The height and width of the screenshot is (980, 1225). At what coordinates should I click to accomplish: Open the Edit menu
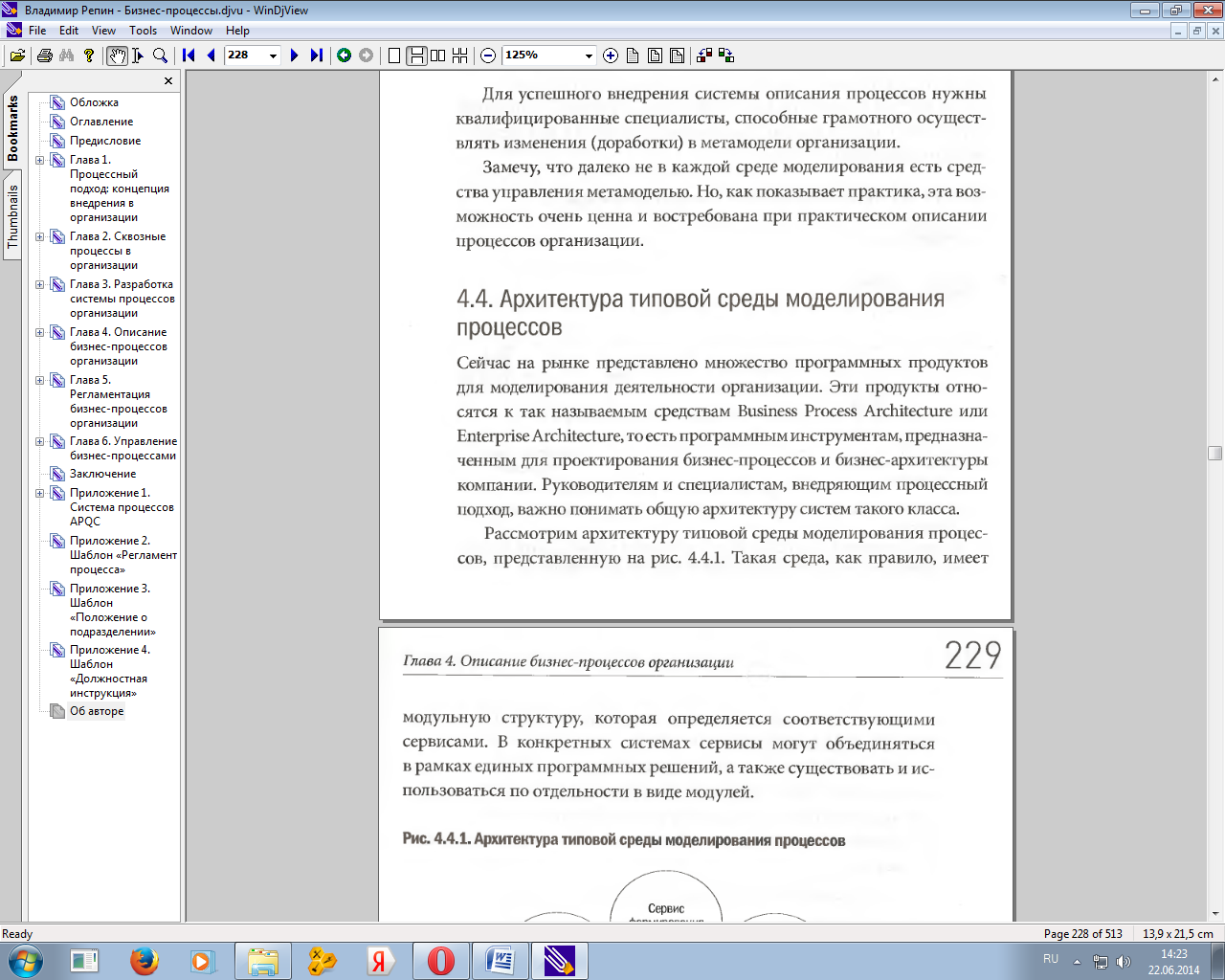pyautogui.click(x=69, y=31)
